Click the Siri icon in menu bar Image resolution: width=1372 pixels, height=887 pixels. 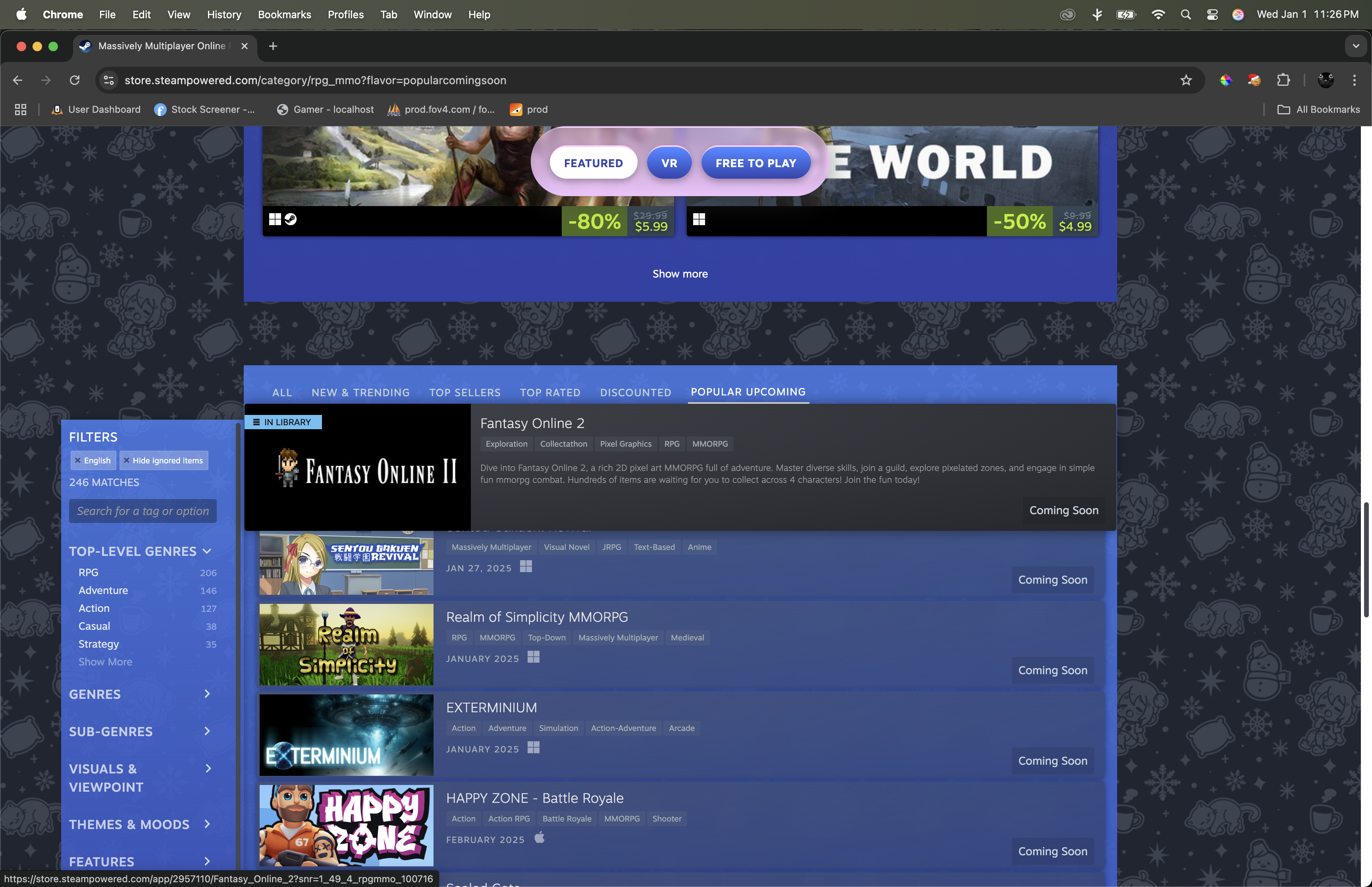(1238, 14)
